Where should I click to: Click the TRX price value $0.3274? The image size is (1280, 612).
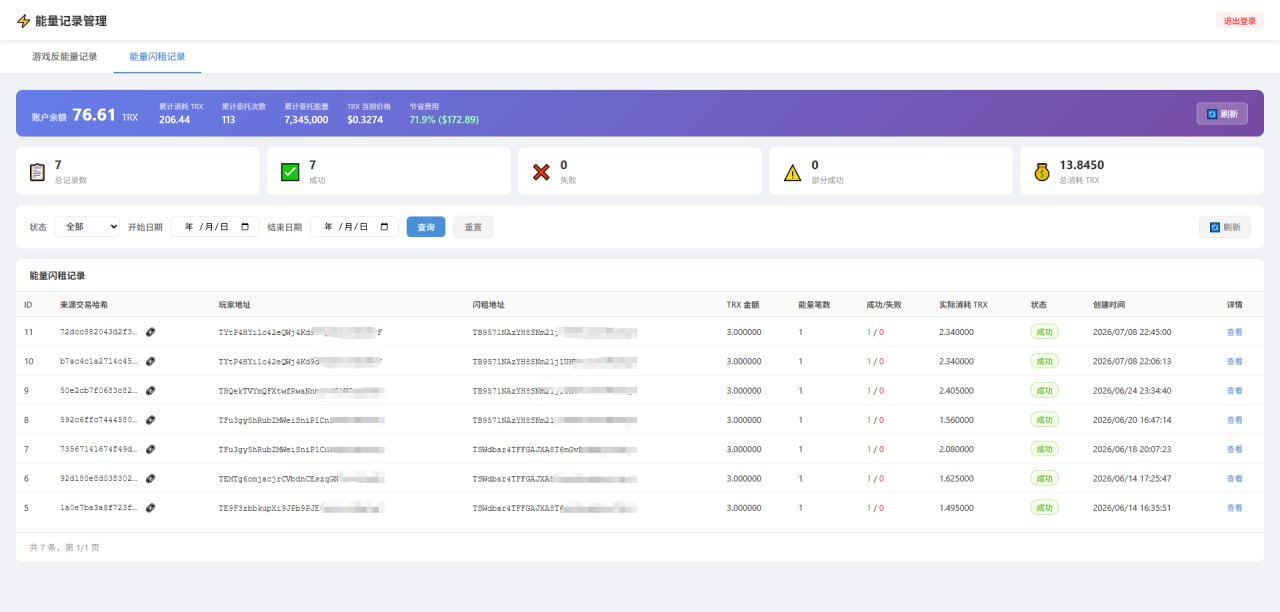click(365, 120)
